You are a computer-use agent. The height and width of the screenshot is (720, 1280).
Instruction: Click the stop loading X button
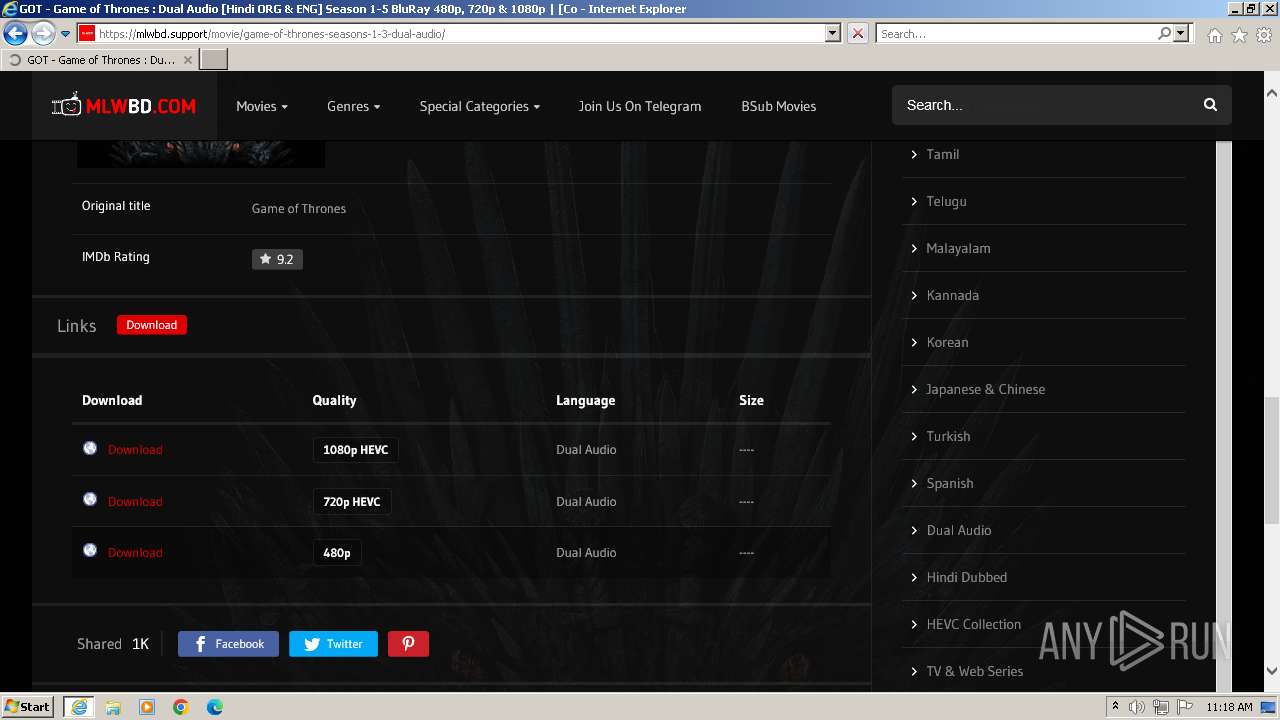click(x=857, y=34)
